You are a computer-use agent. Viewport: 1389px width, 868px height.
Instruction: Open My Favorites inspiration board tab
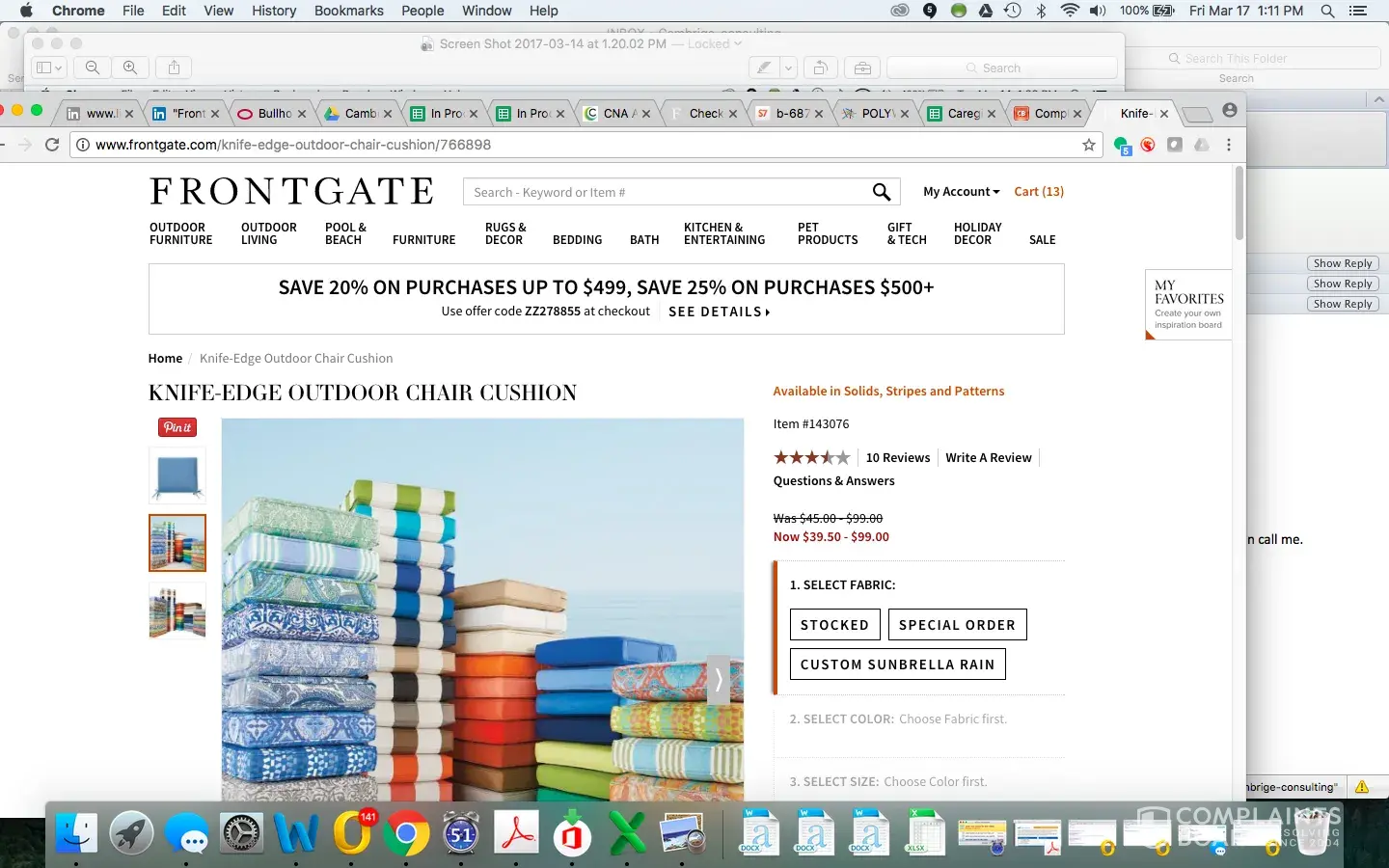pos(1188,305)
